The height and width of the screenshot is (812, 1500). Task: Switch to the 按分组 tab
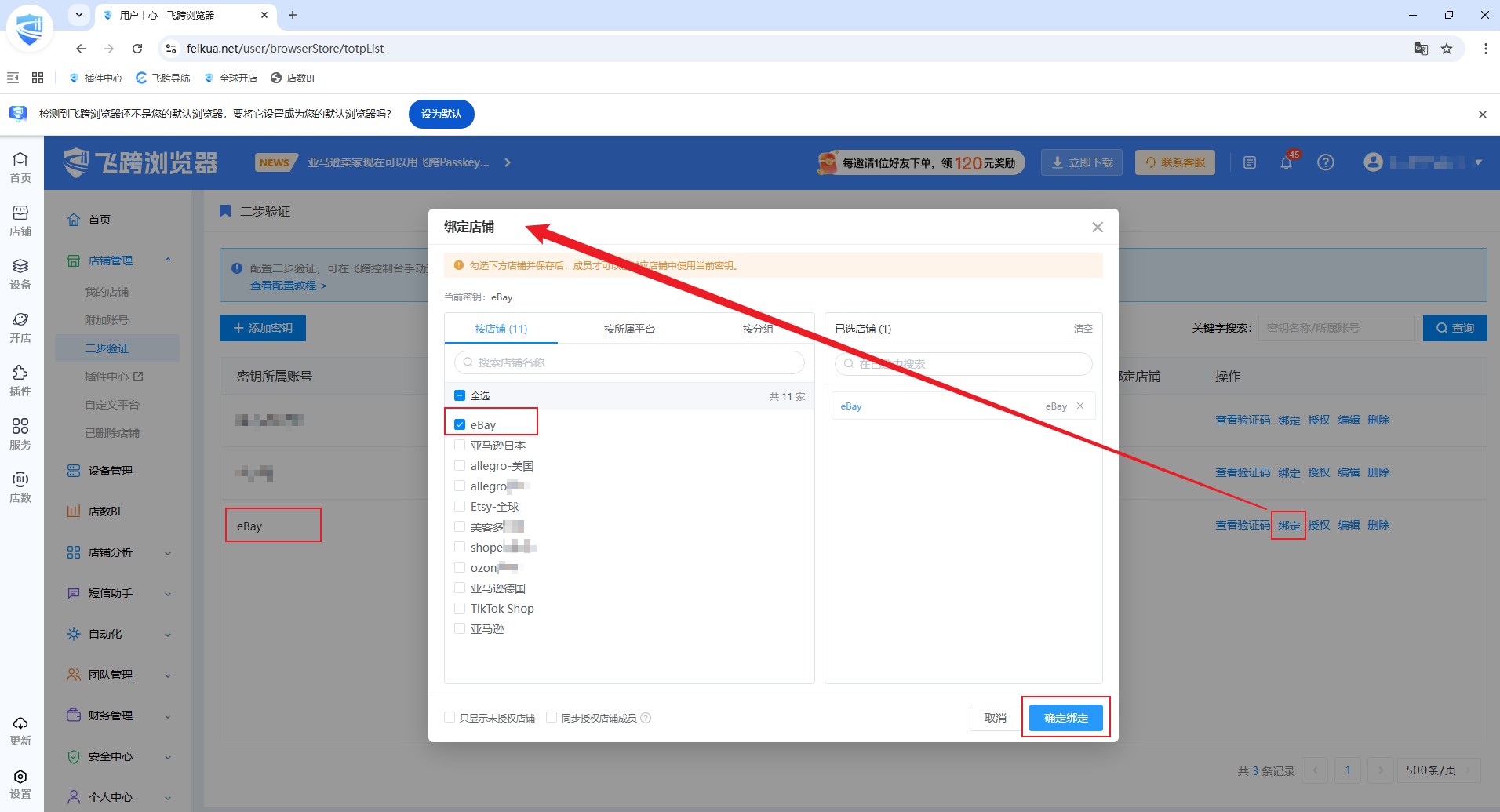click(x=758, y=329)
